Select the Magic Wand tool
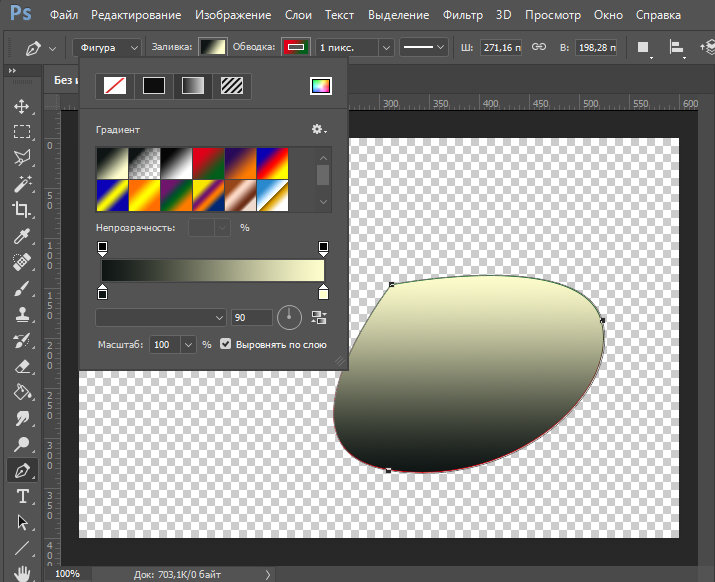The image size is (715, 582). click(x=21, y=183)
